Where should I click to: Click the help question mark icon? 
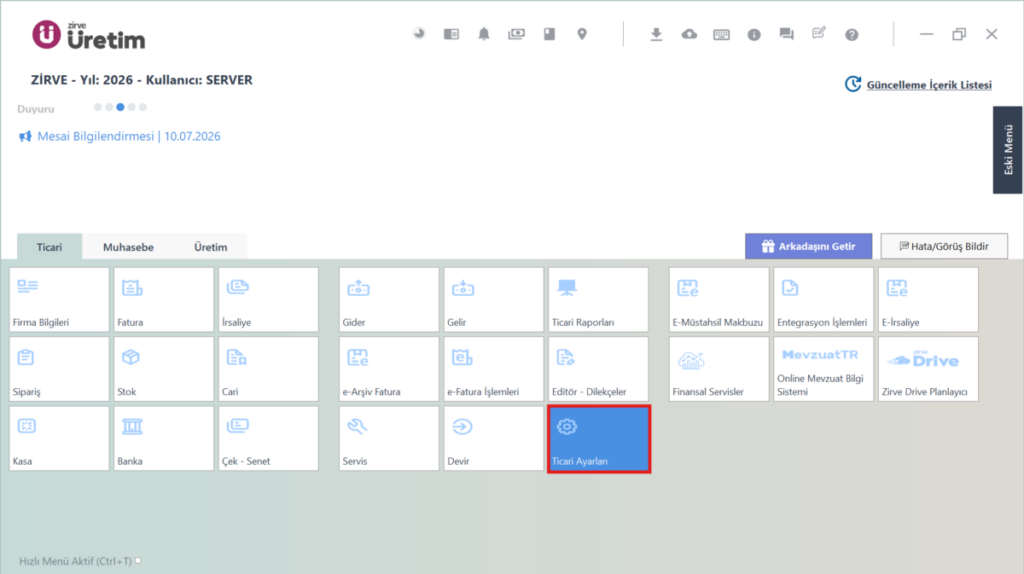852,35
